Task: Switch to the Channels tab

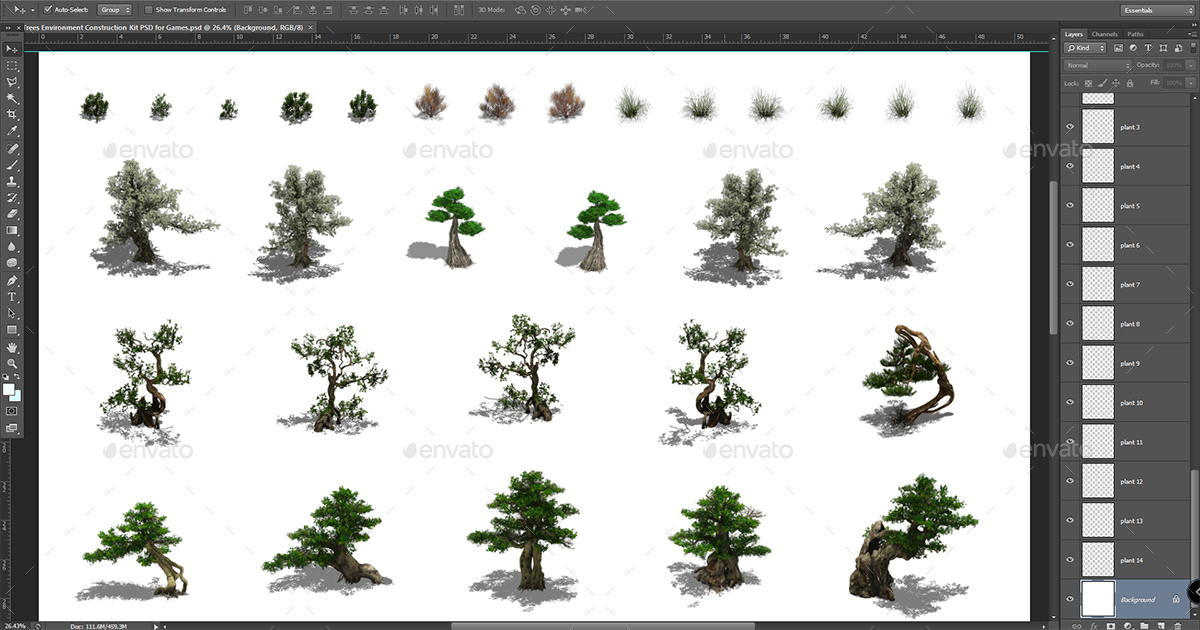Action: coord(1104,33)
